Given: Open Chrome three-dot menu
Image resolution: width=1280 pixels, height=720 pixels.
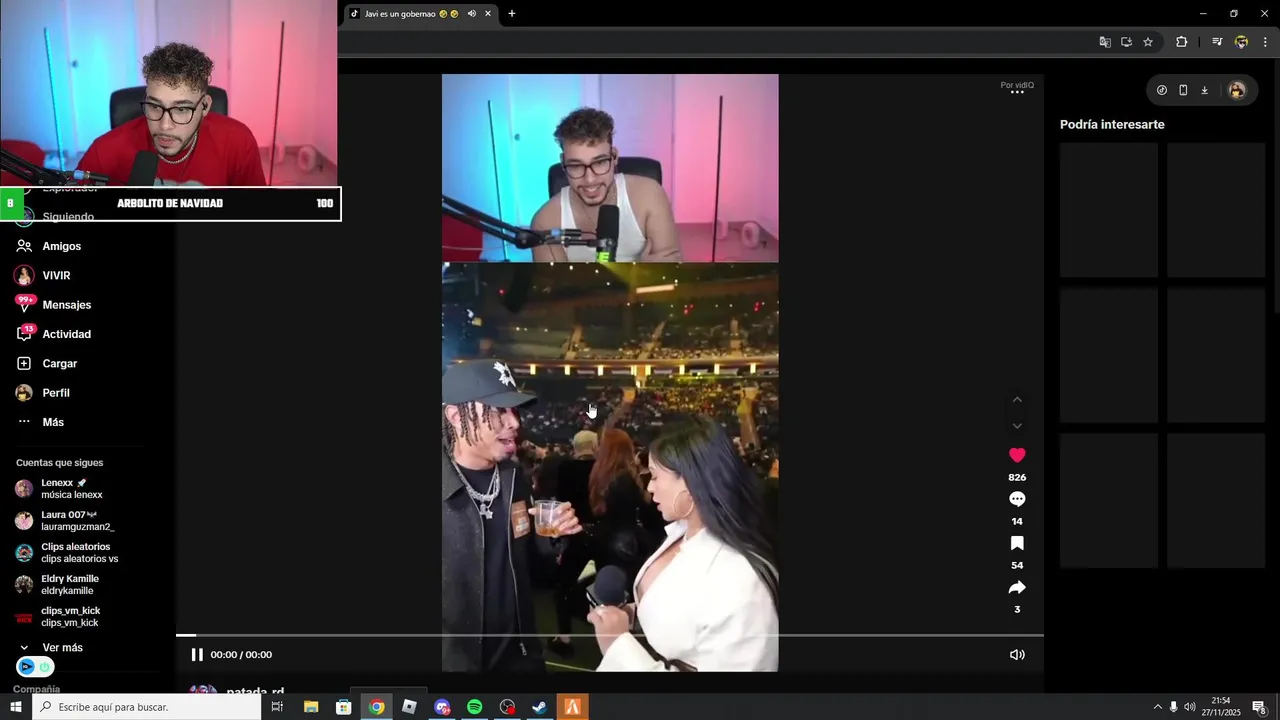Looking at the screenshot, I should (x=1265, y=42).
